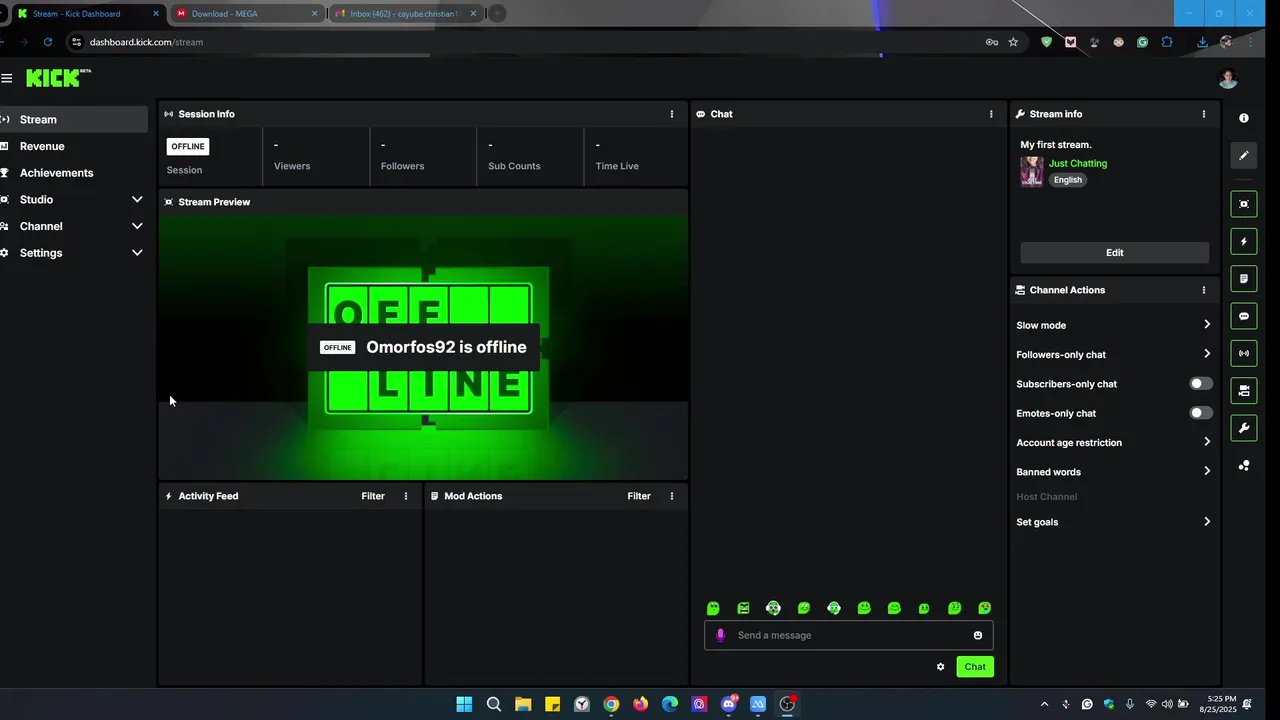The image size is (1280, 720).
Task: Open Firefox from the Windows taskbar
Action: 640,704
